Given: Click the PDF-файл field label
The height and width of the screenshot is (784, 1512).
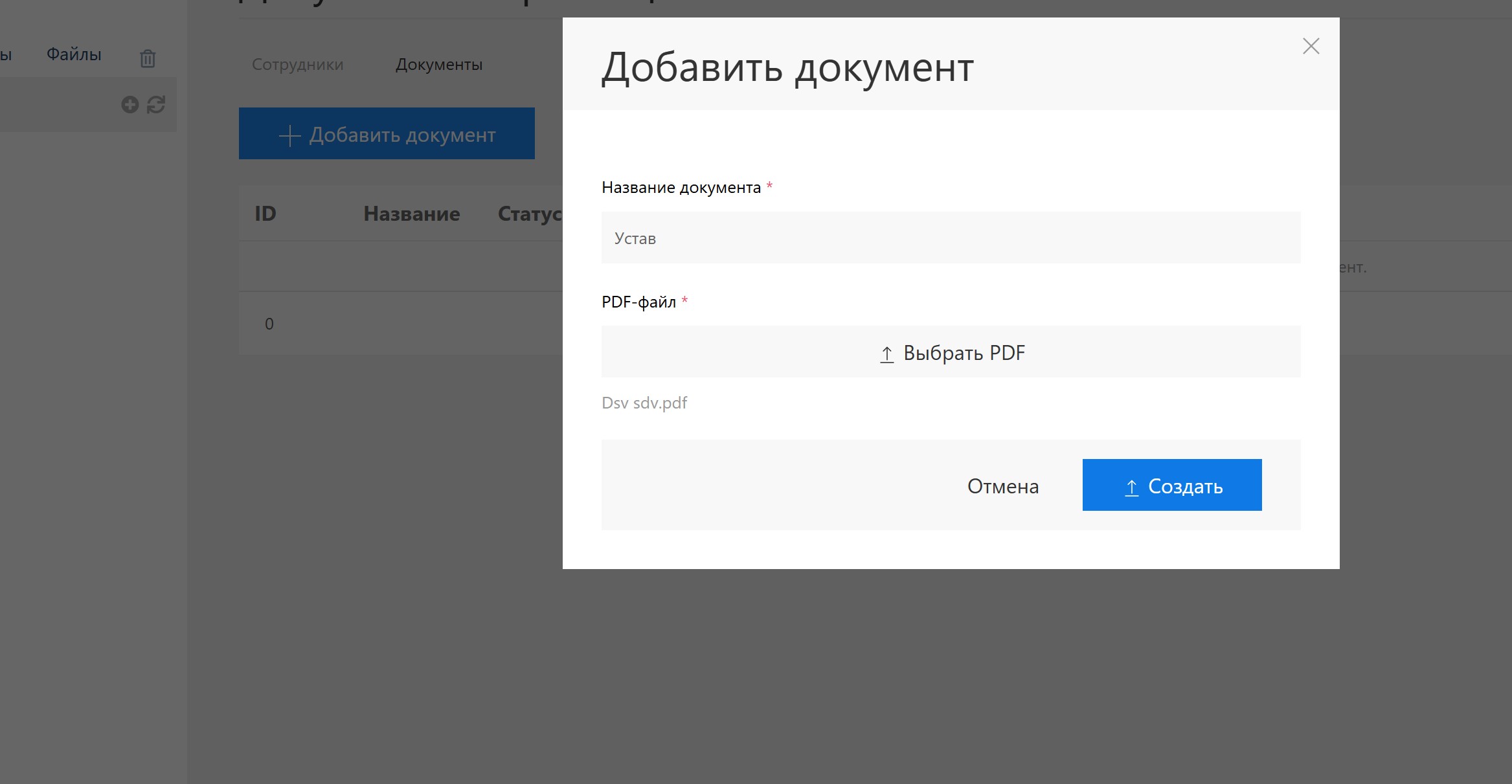Looking at the screenshot, I should tap(638, 302).
